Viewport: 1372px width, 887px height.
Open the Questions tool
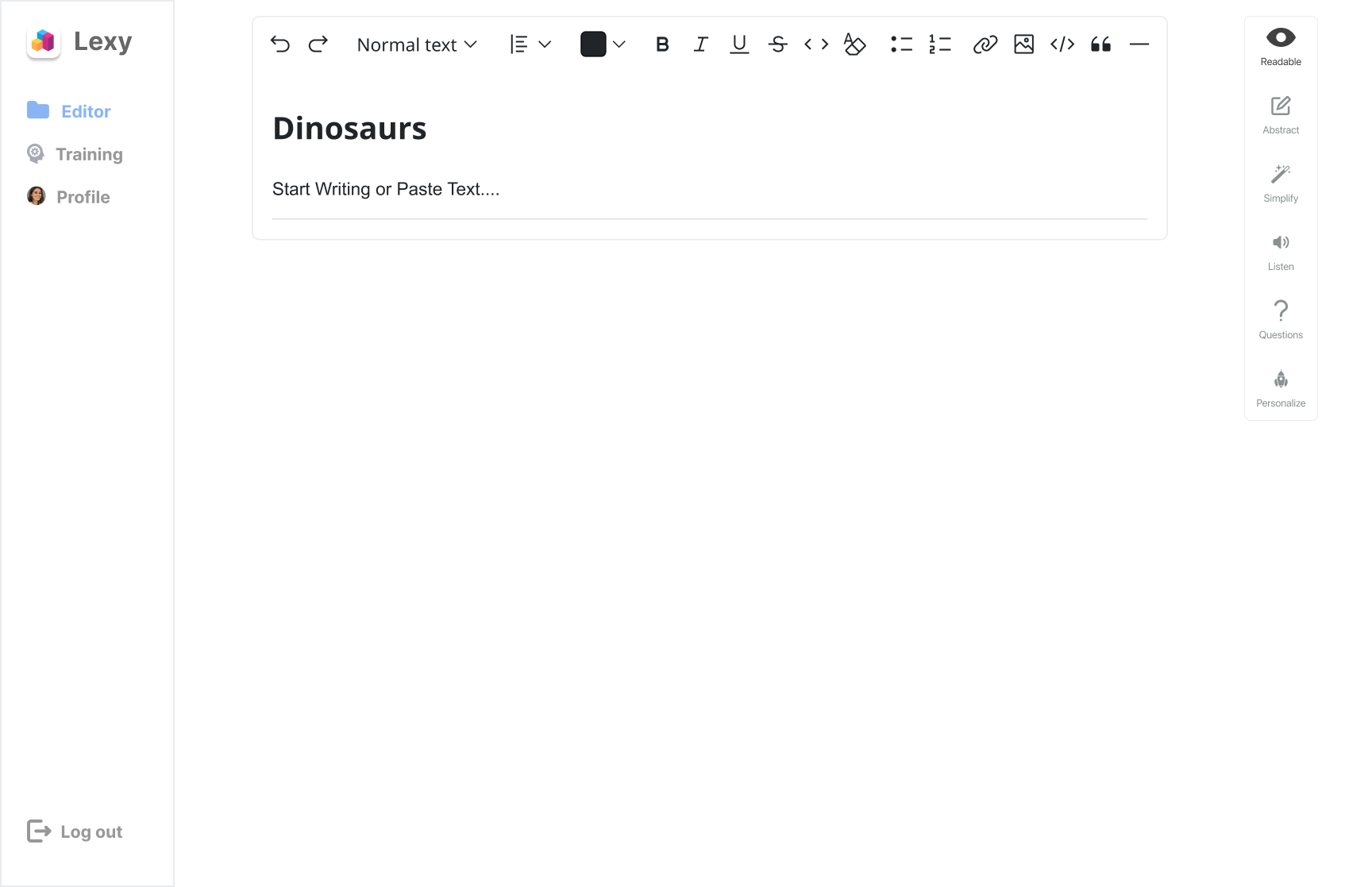[x=1281, y=320]
